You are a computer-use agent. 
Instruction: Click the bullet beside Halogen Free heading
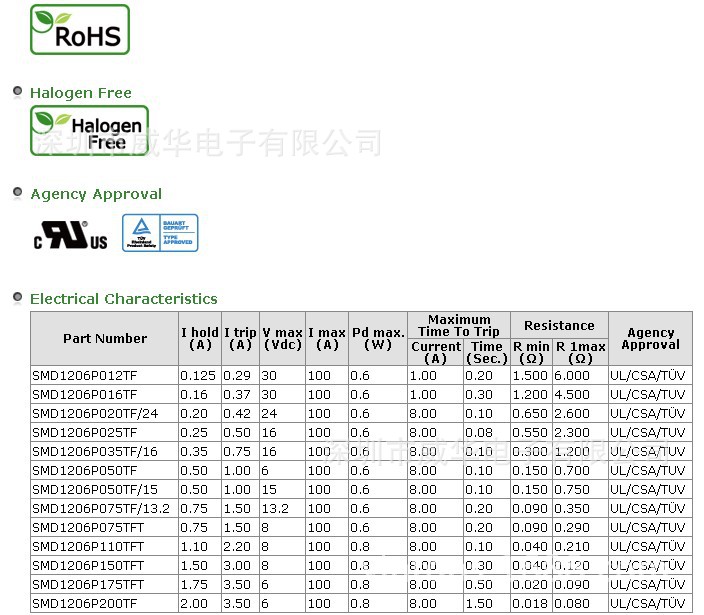click(x=17, y=92)
